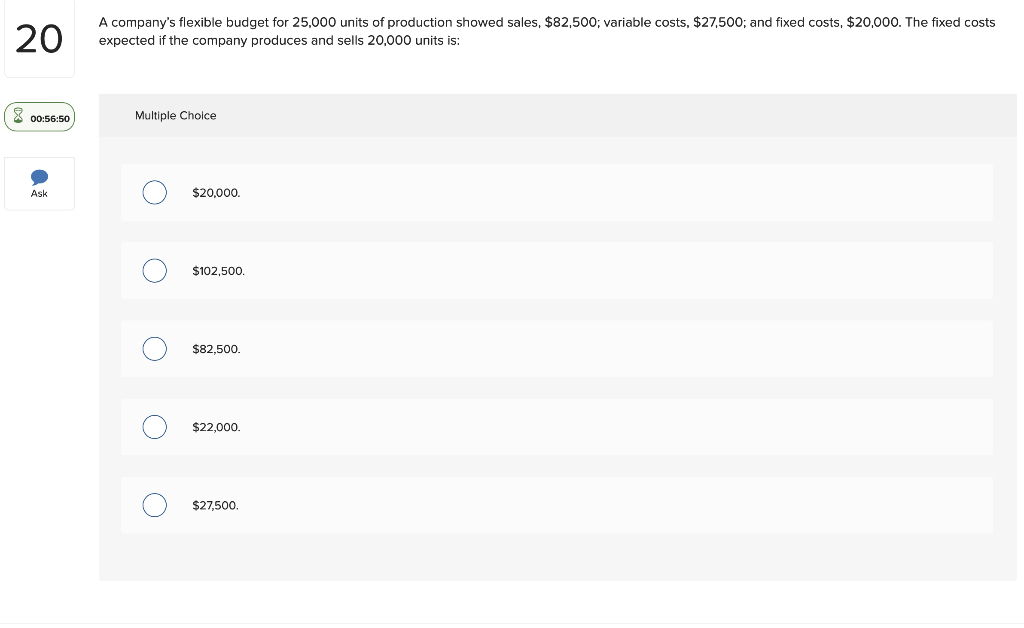
Task: Click the hourglass icon in the timer
Action: (18, 116)
